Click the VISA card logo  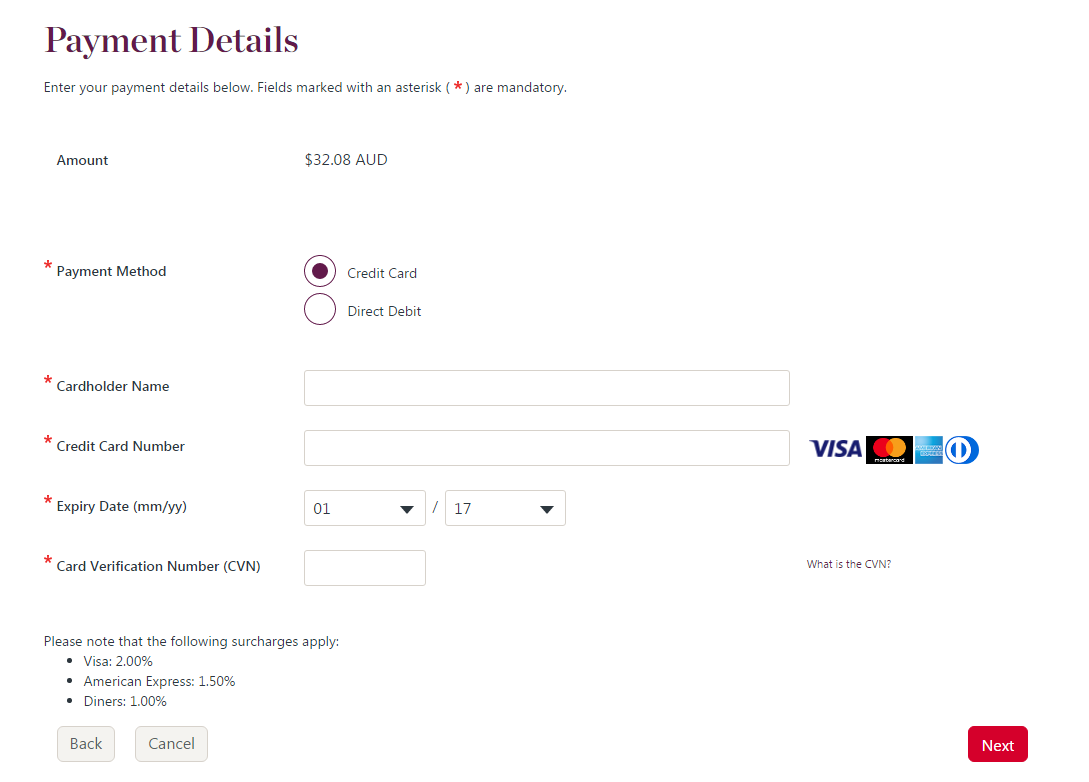point(835,450)
